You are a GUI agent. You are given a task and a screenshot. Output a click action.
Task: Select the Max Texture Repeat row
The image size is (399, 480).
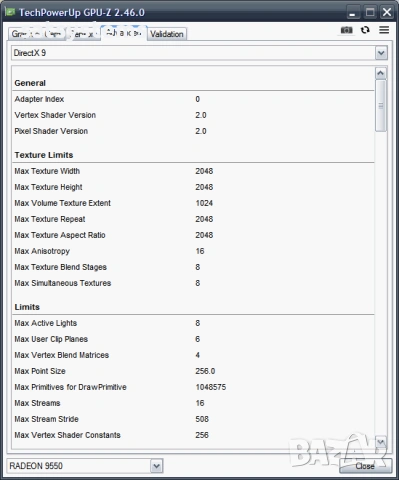193,219
